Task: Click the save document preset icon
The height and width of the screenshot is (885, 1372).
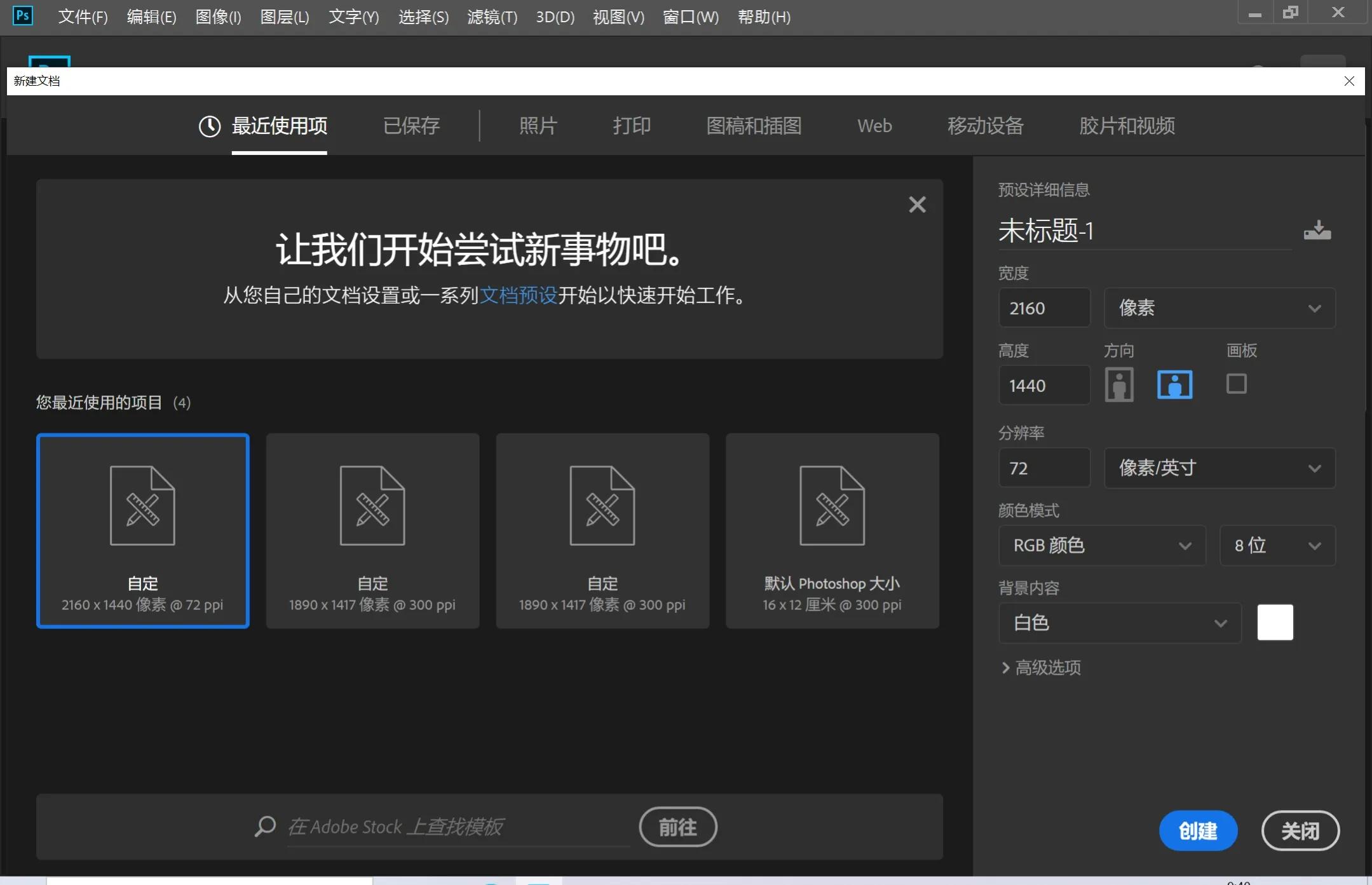Action: click(1317, 230)
